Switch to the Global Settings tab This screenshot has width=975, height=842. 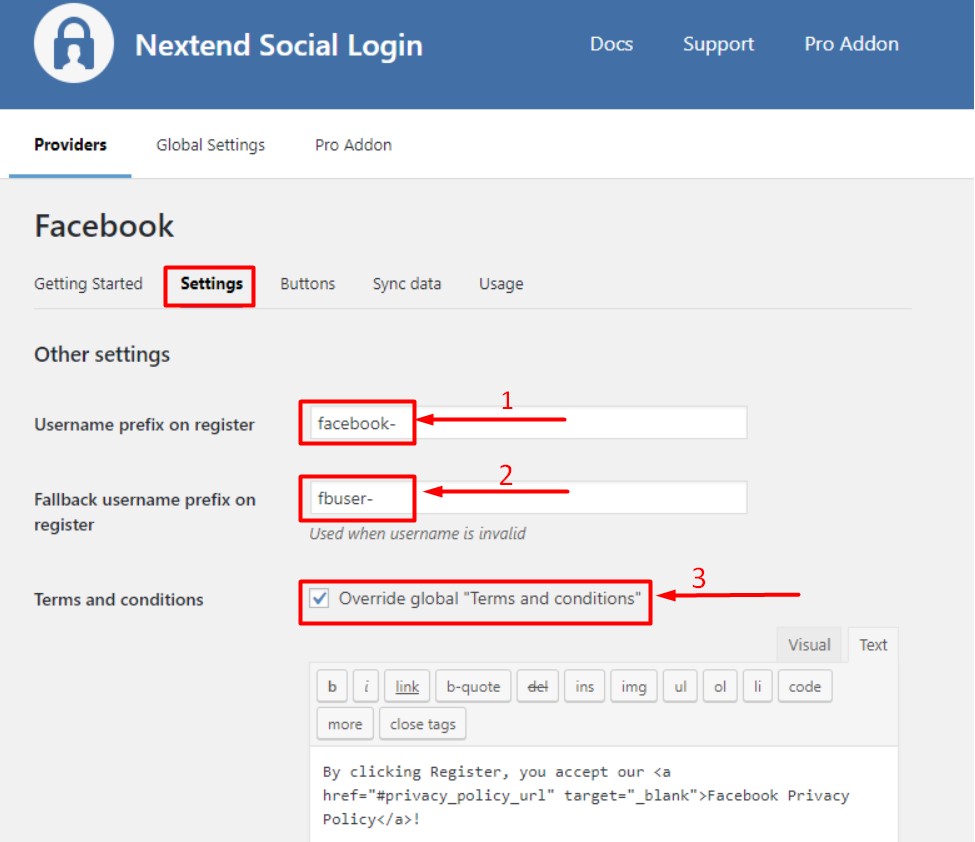pos(210,145)
